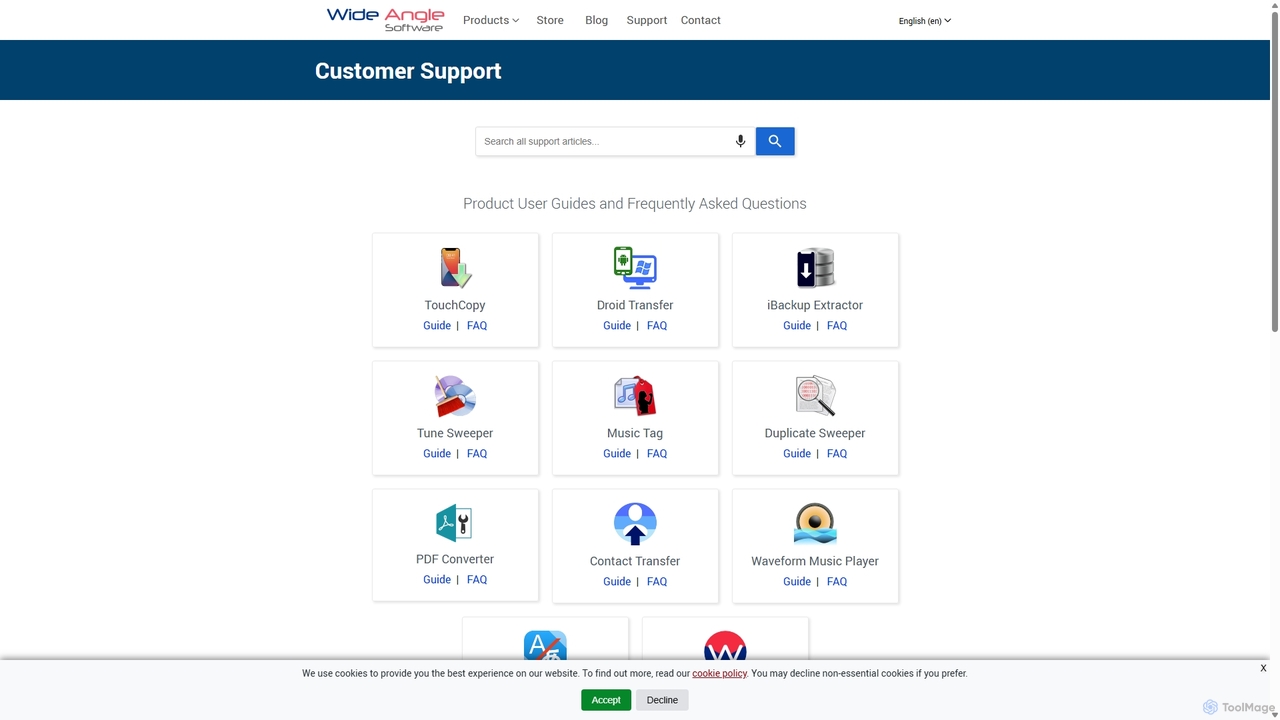Click the Duplicate Sweeper product name text
Viewport: 1280px width, 720px height.
tap(815, 433)
